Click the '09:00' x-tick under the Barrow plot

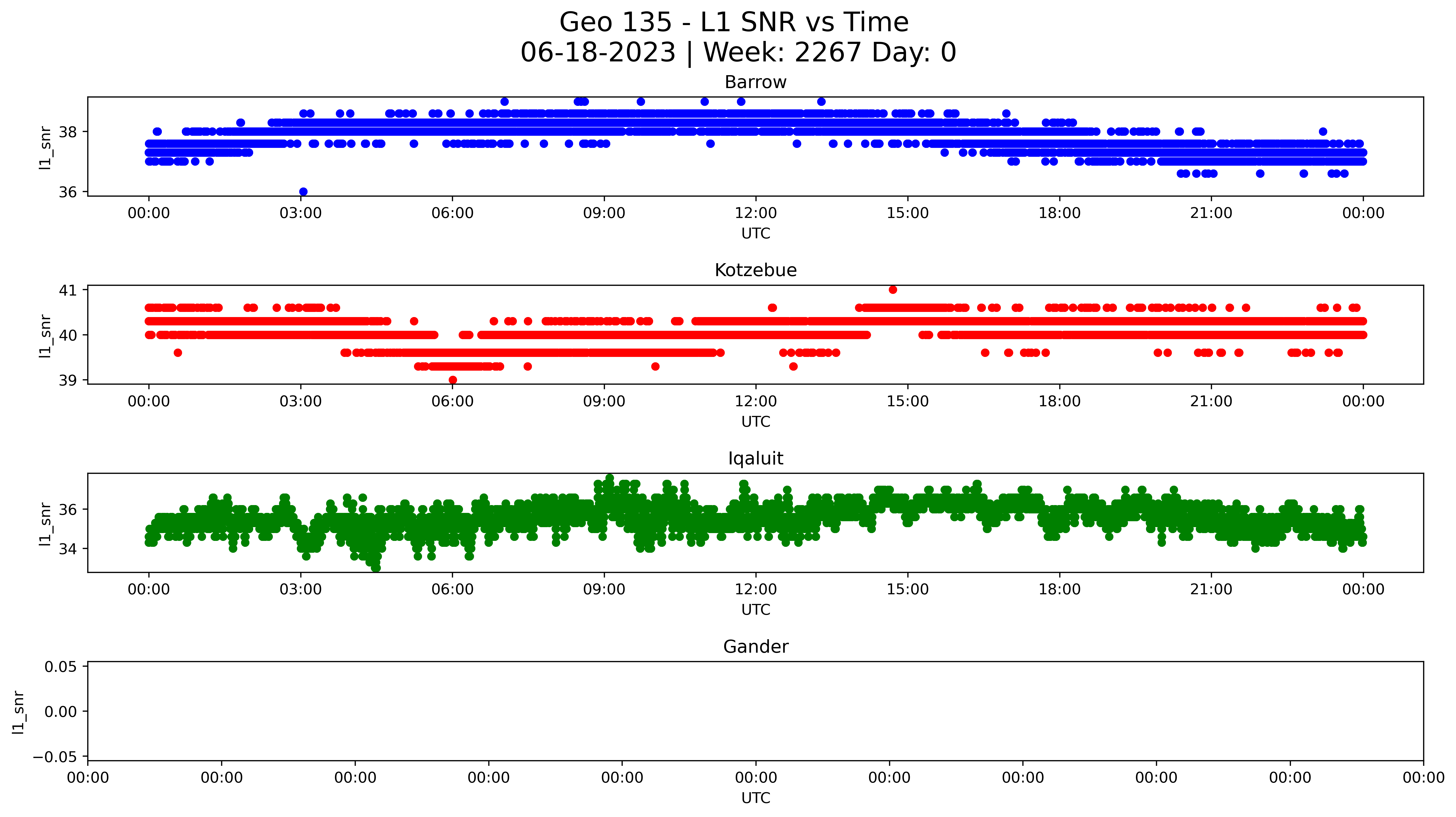point(604,213)
